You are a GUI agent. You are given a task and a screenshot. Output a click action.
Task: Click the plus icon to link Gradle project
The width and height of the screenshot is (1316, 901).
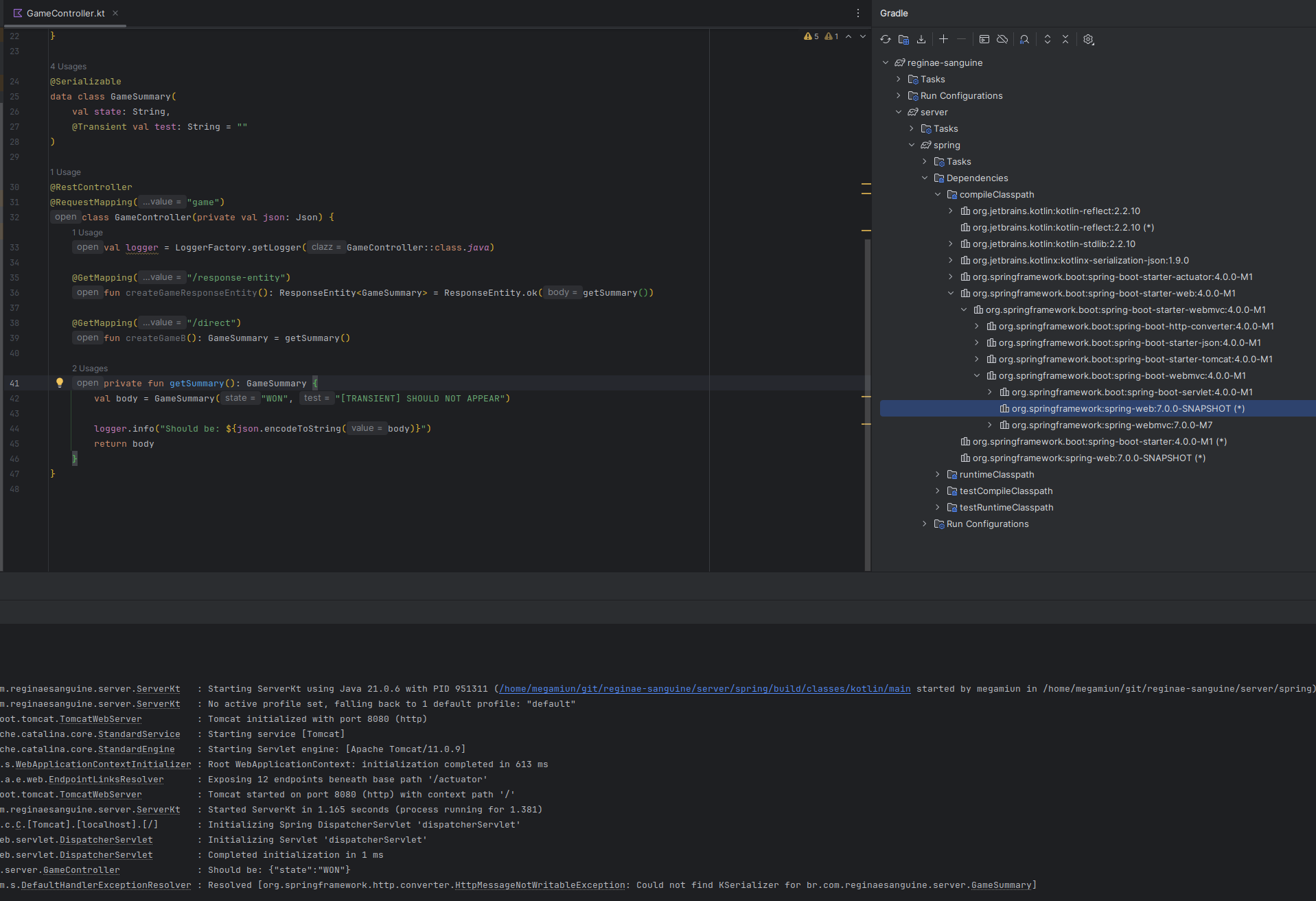click(x=943, y=40)
